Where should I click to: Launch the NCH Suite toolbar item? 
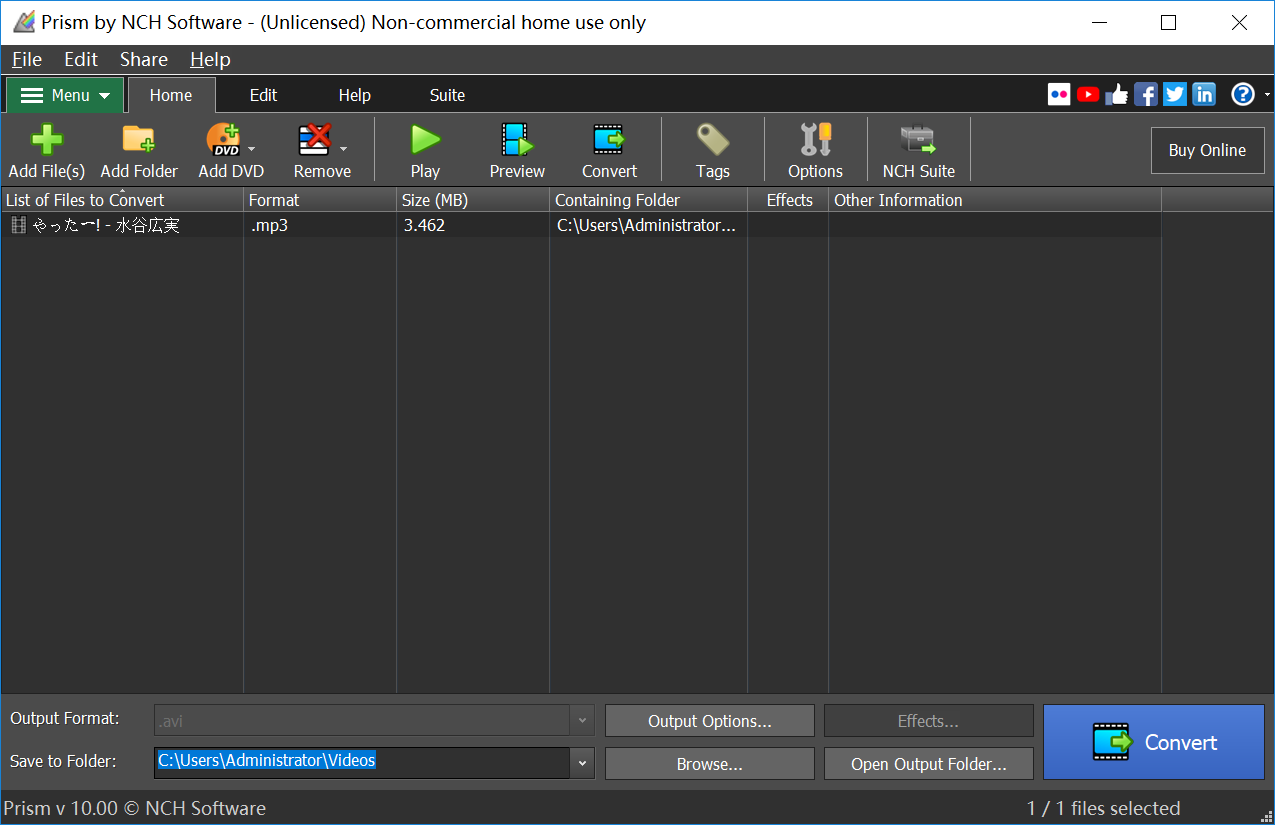tap(918, 150)
